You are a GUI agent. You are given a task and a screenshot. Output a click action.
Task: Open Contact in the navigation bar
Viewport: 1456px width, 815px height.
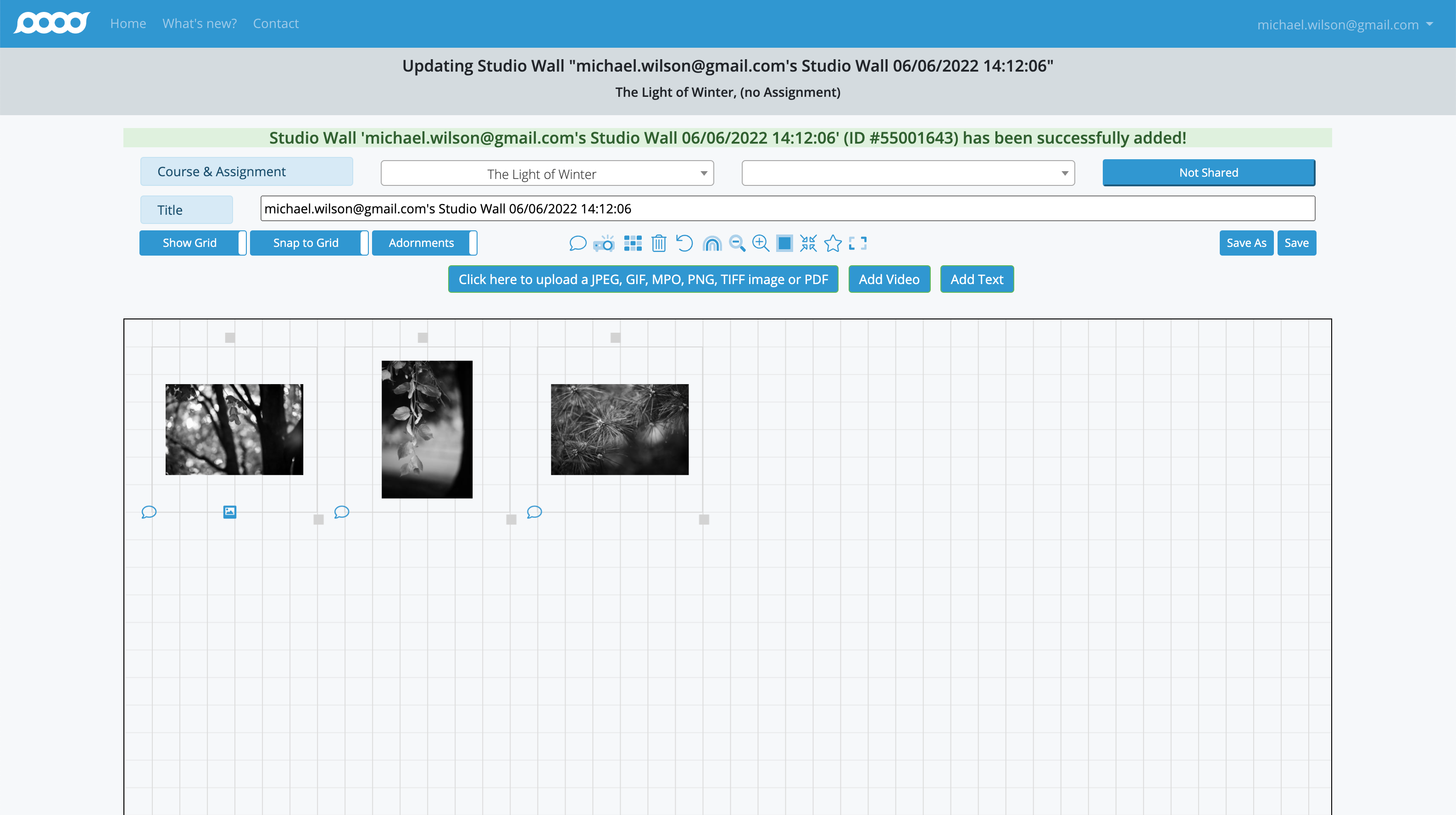click(x=276, y=23)
